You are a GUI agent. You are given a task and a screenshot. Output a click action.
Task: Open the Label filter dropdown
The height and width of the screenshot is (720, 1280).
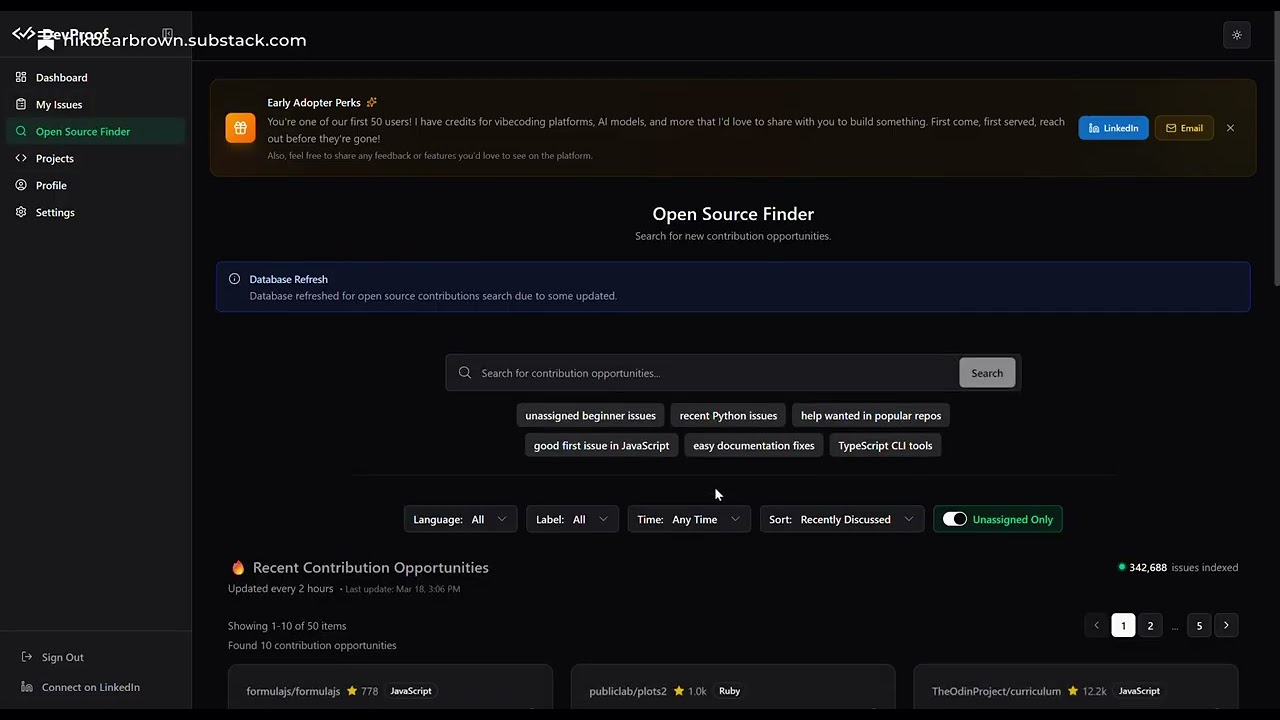572,519
